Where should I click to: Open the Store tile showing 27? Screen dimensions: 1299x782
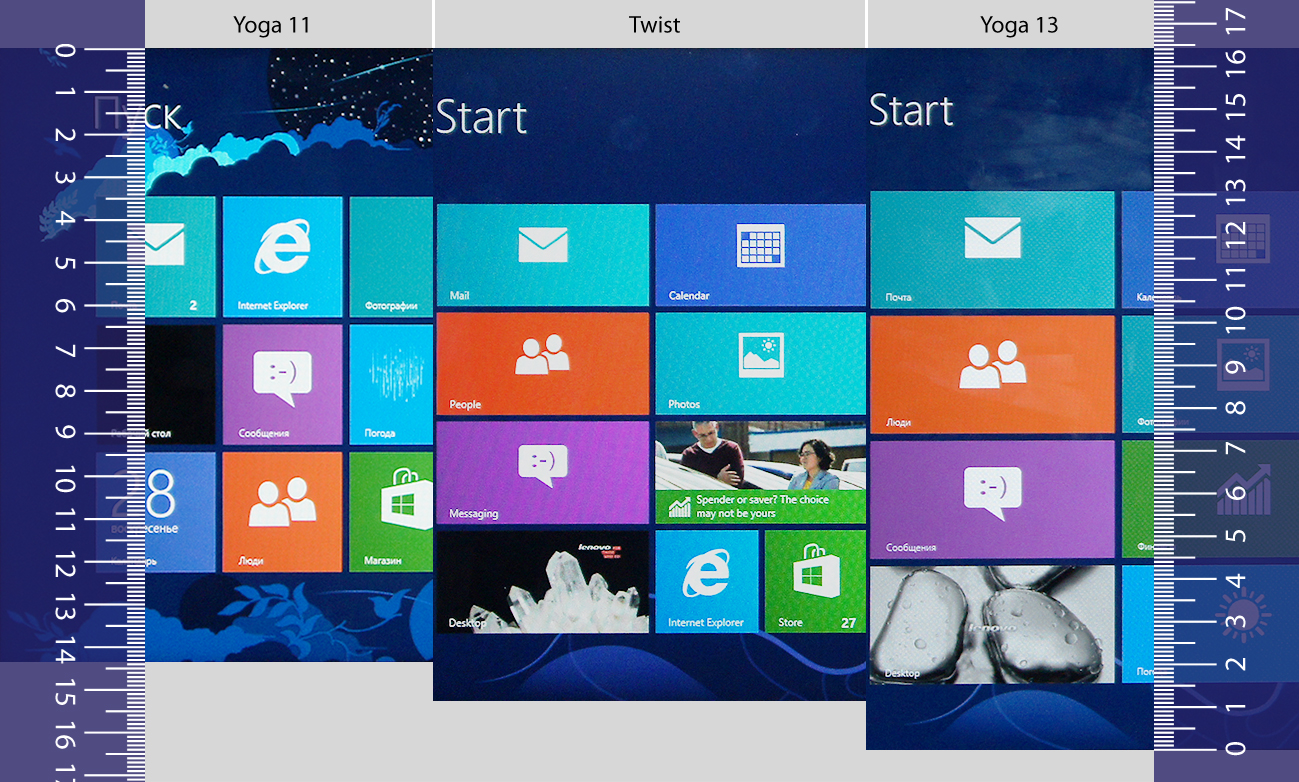[815, 582]
